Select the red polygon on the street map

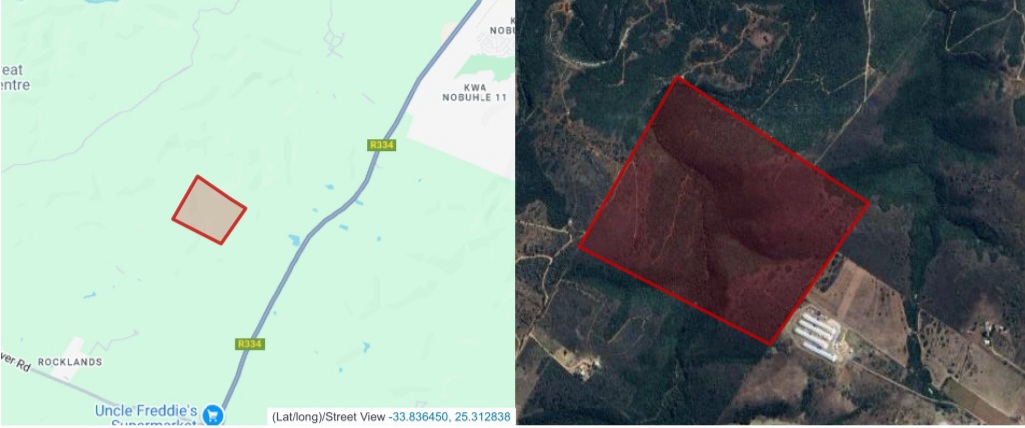[x=209, y=210]
